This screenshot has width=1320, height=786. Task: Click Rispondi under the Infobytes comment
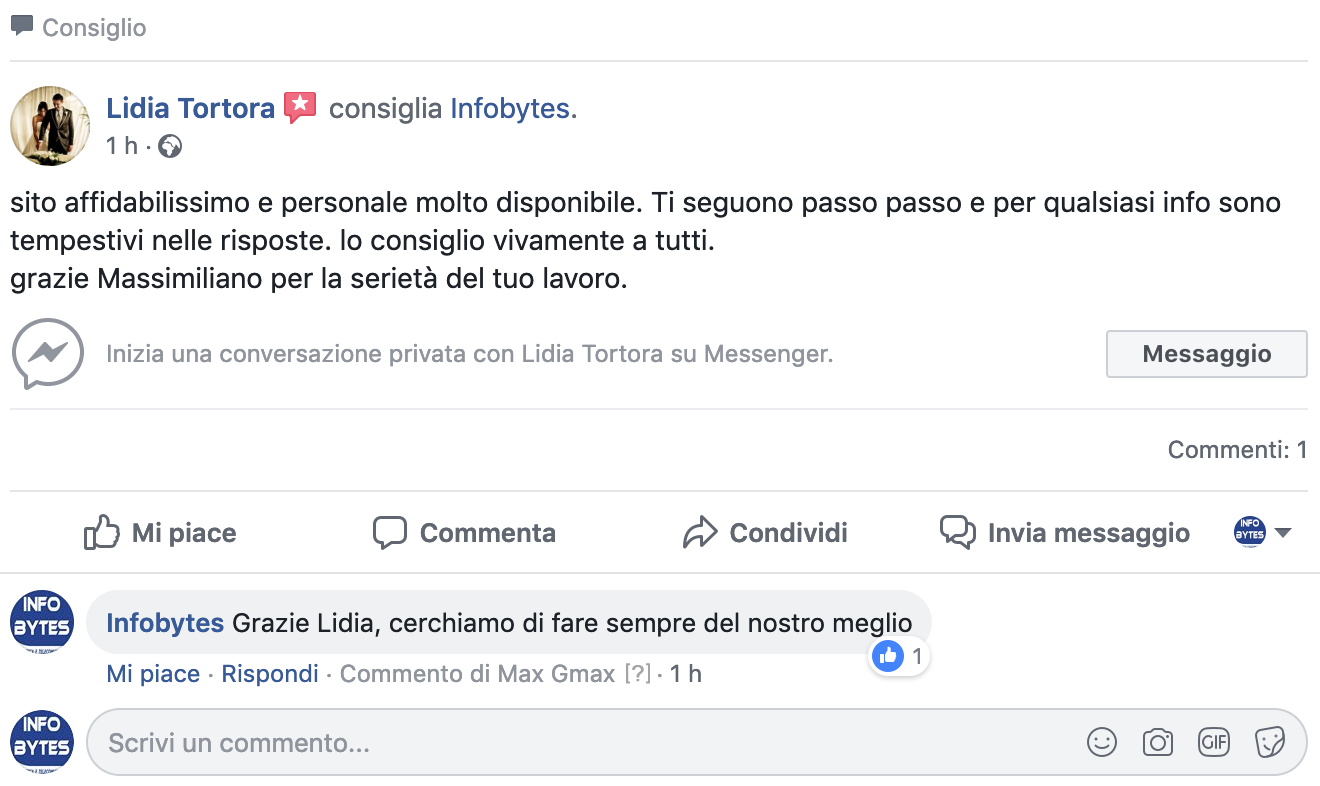(x=270, y=674)
